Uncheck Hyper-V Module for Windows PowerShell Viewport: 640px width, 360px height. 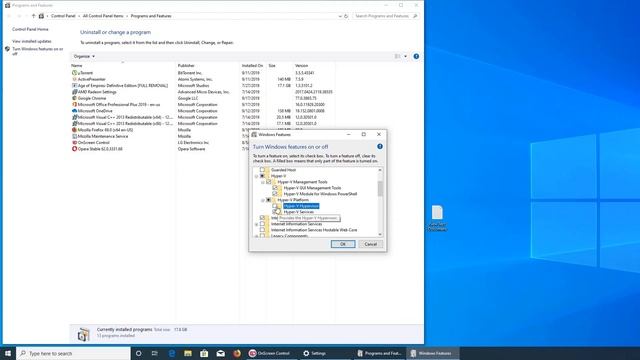(275, 194)
